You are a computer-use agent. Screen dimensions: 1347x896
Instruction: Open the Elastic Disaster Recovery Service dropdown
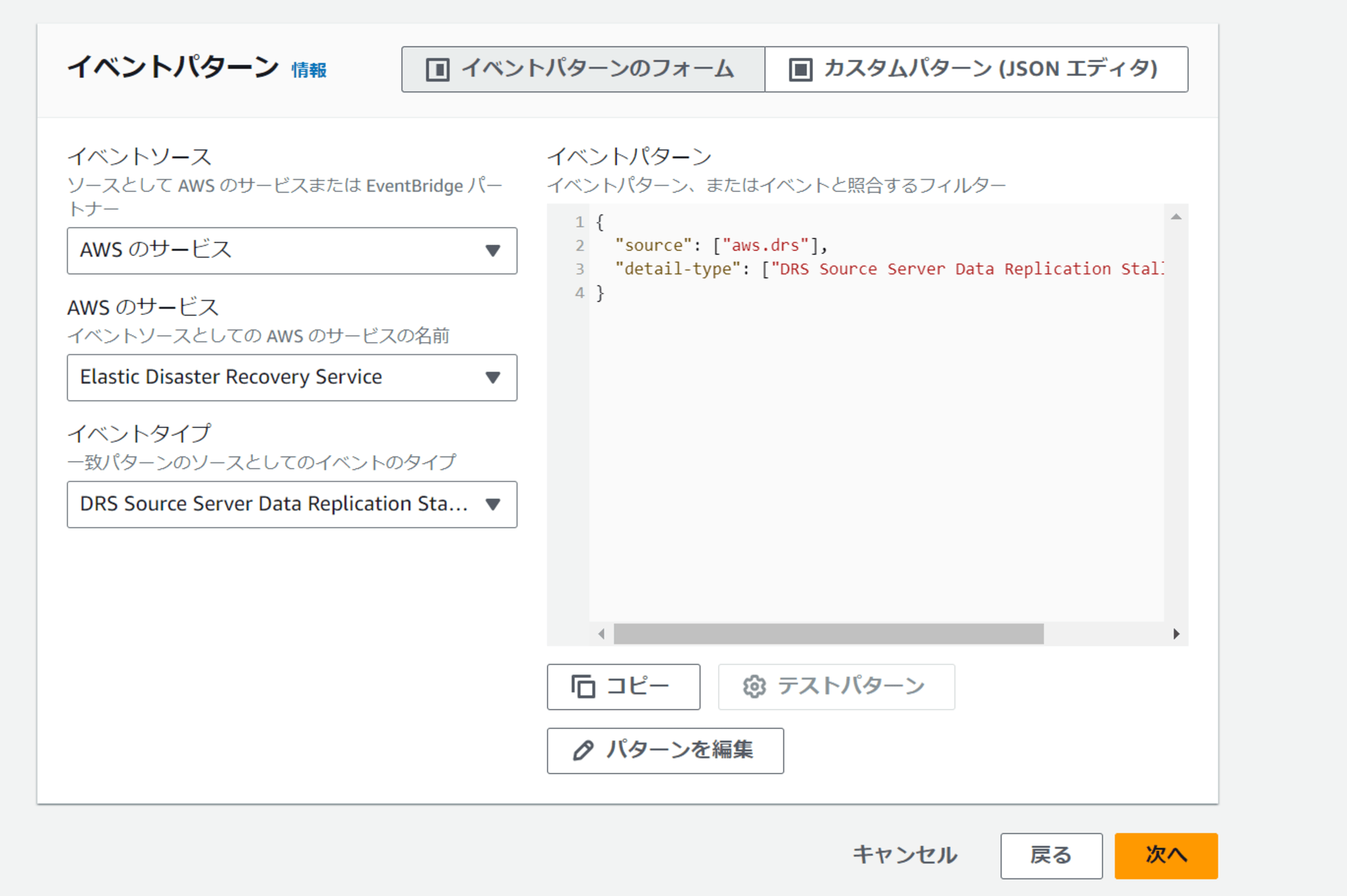click(x=292, y=378)
